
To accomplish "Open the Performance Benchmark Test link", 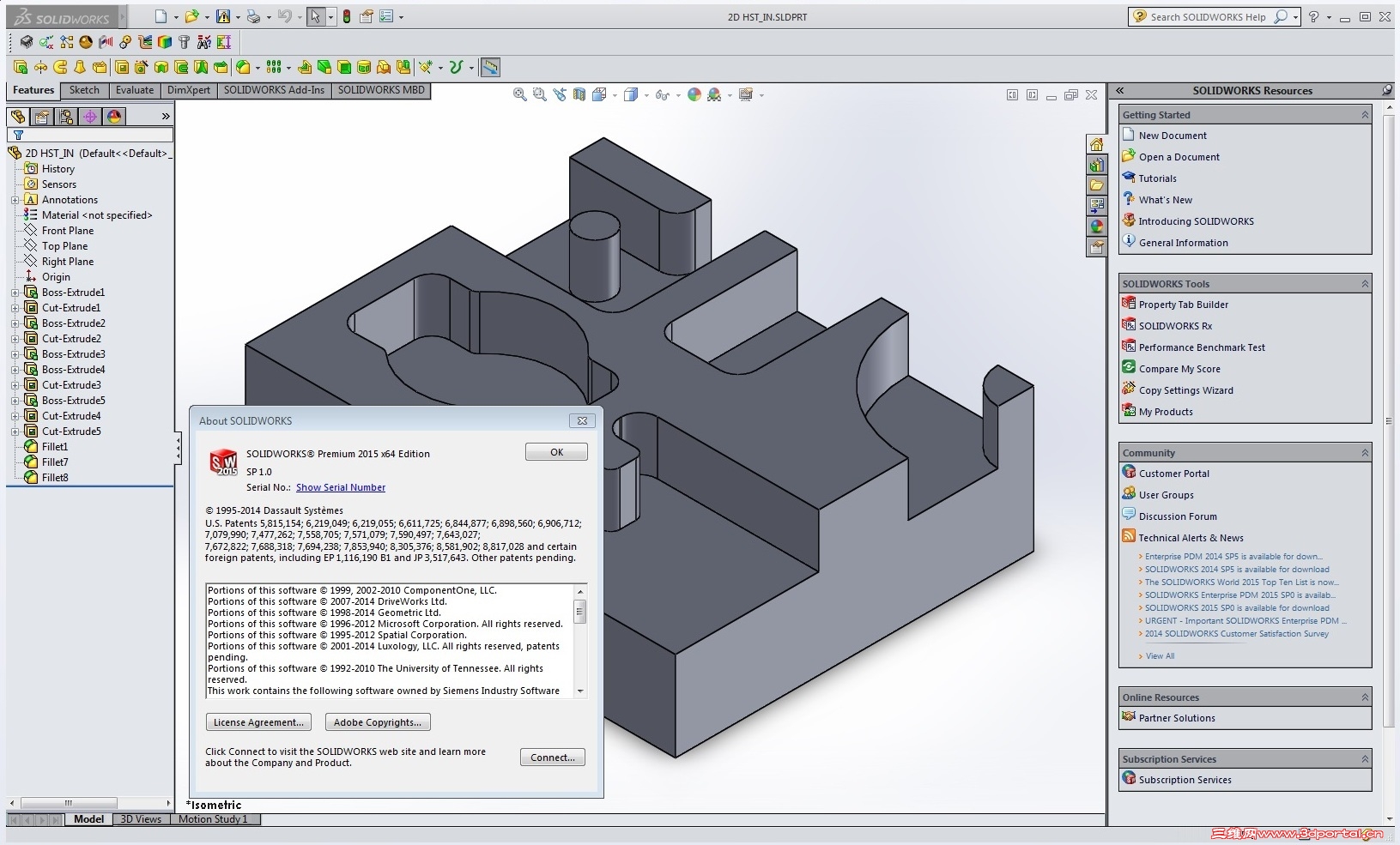I will pyautogui.click(x=1202, y=347).
